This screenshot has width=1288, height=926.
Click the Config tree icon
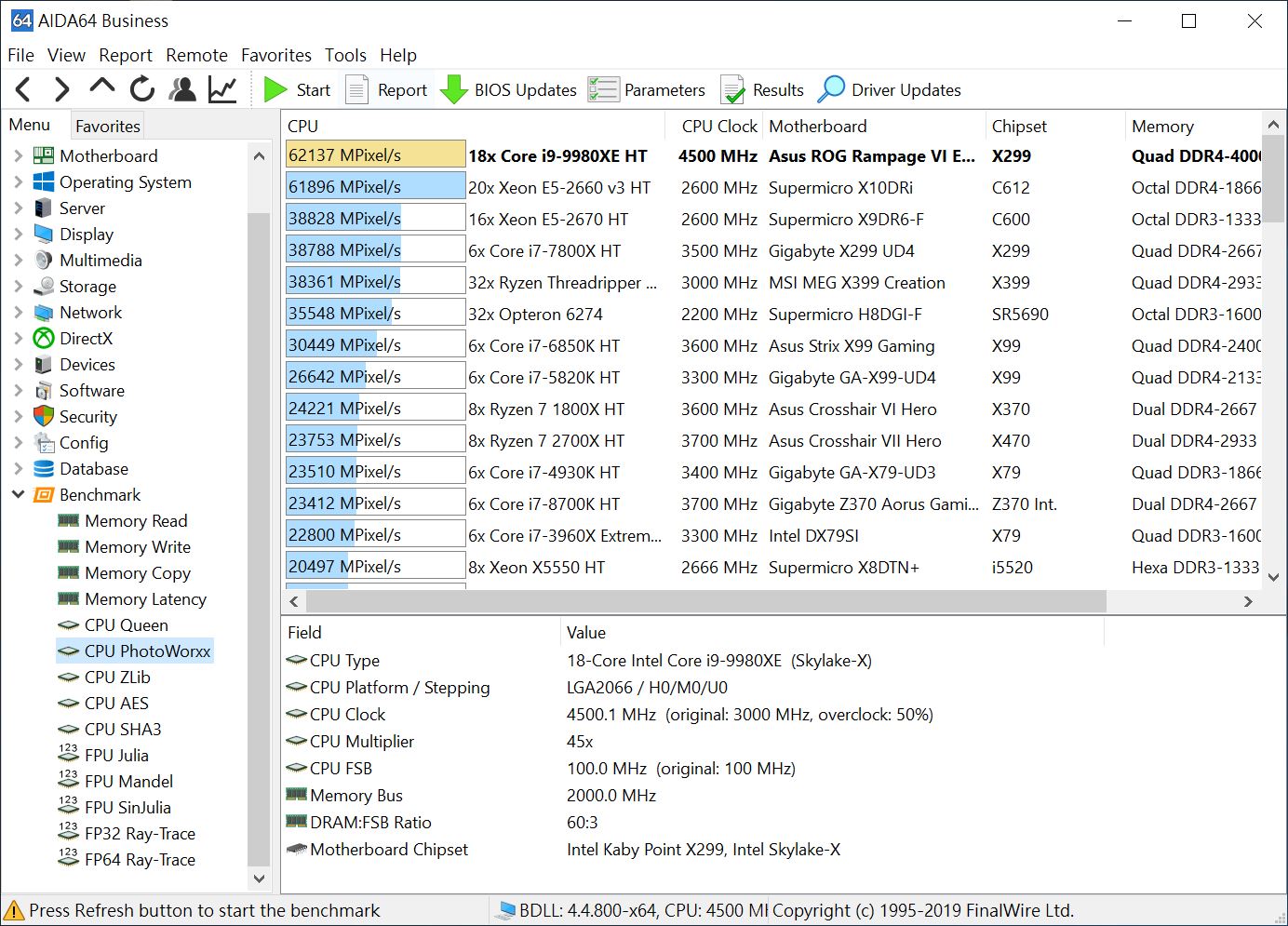(44, 442)
